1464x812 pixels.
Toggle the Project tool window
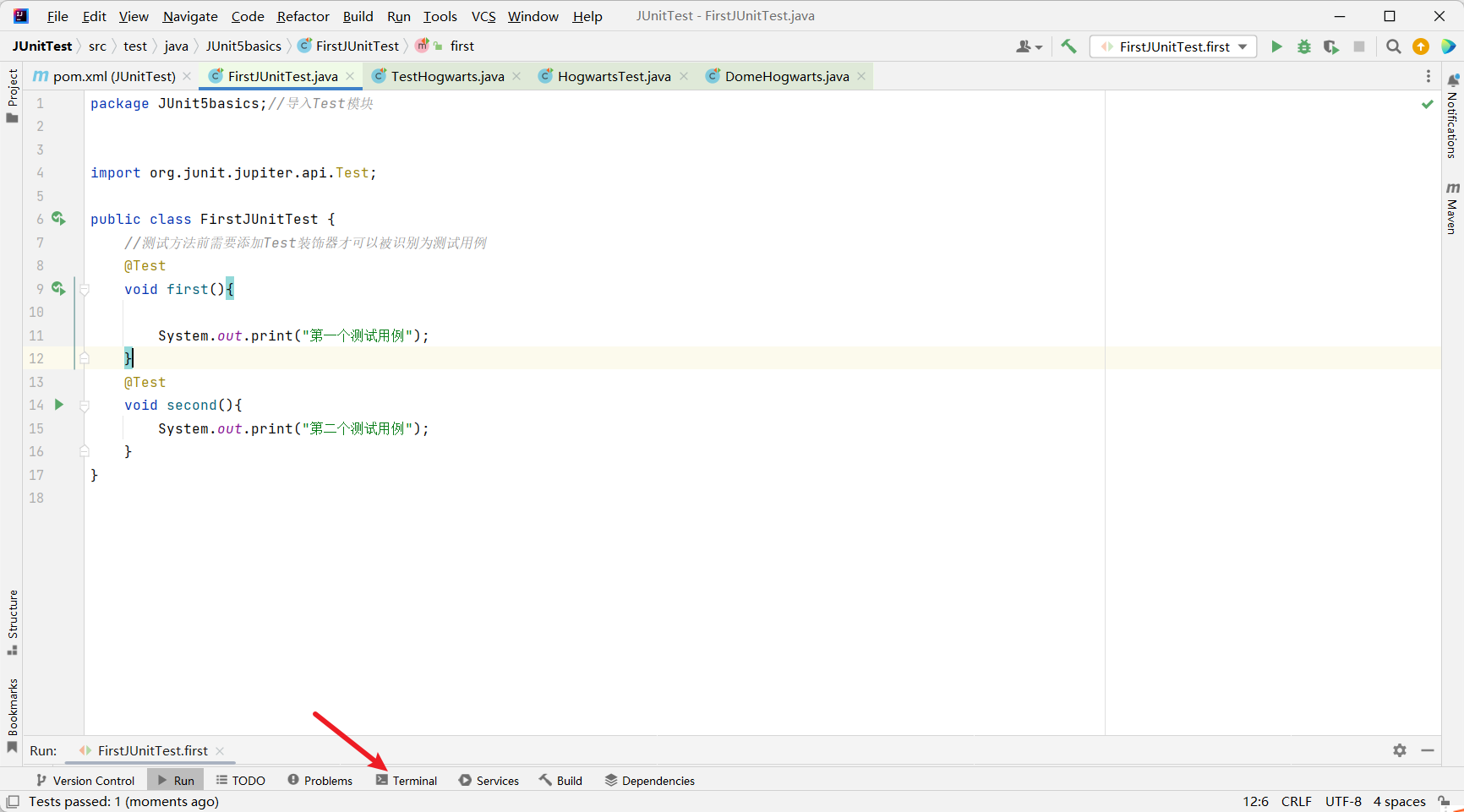(x=13, y=95)
